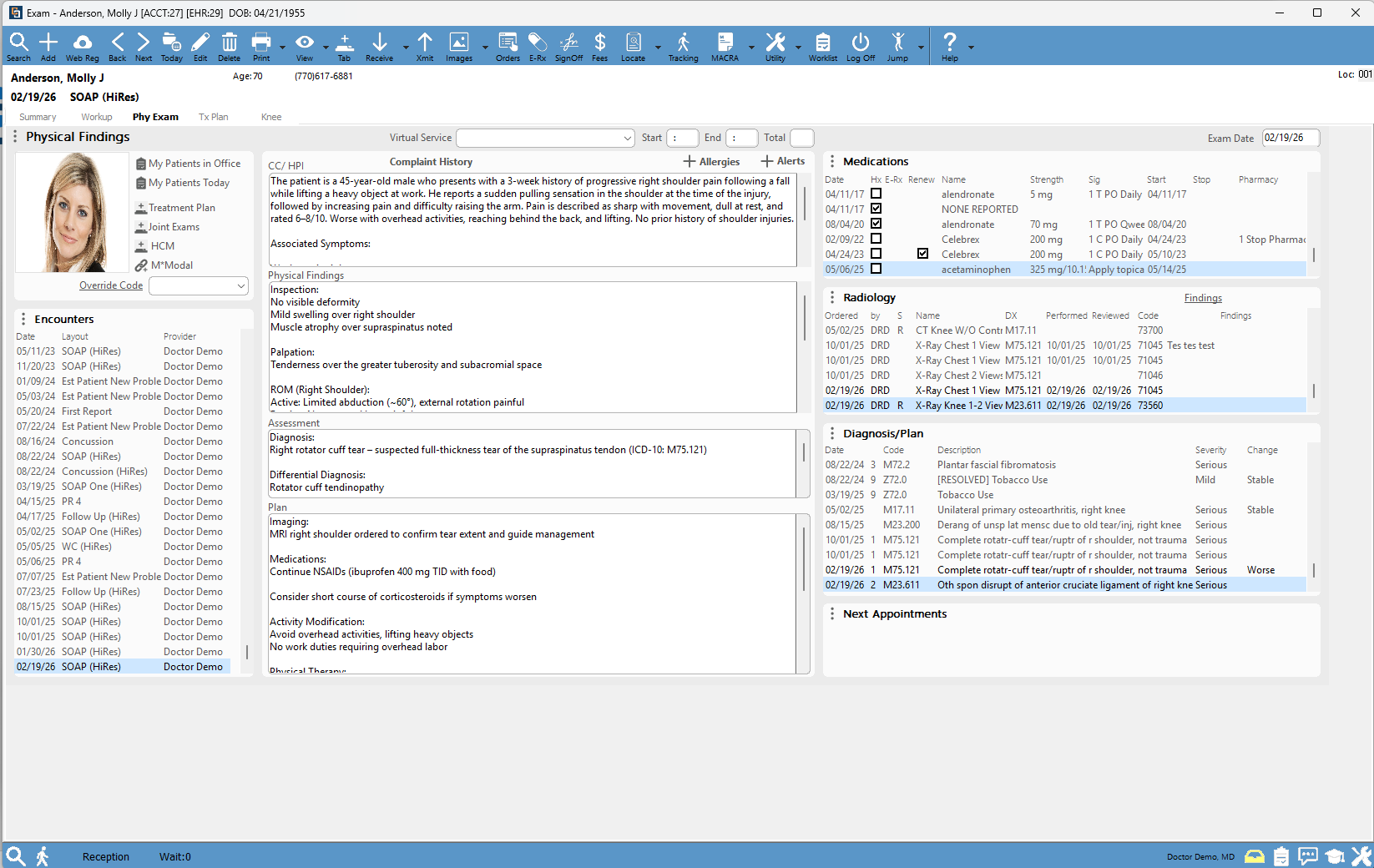Click the Override Code link
Screen dimensions: 1374x868
point(111,285)
